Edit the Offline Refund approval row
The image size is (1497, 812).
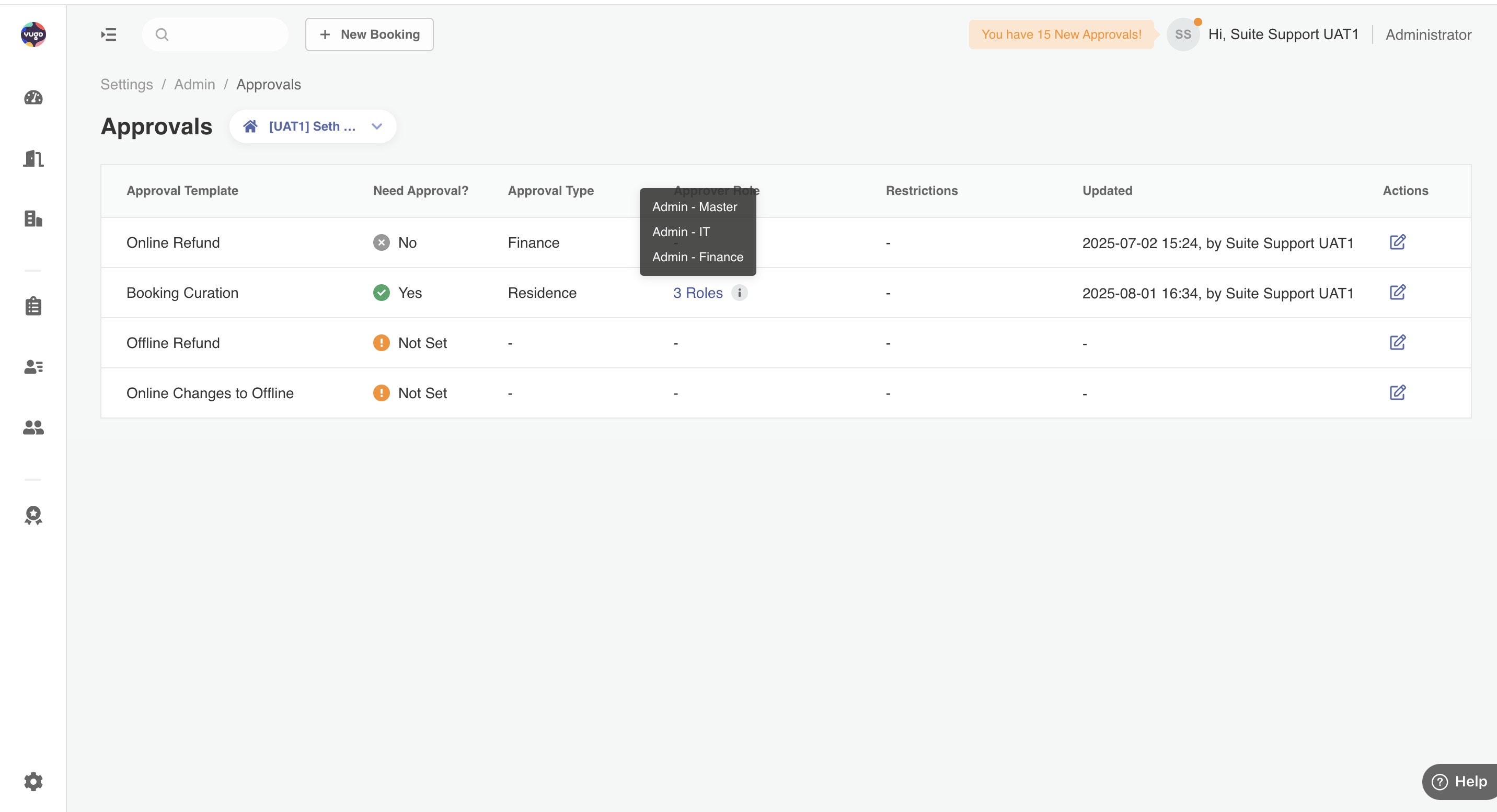pos(1397,343)
